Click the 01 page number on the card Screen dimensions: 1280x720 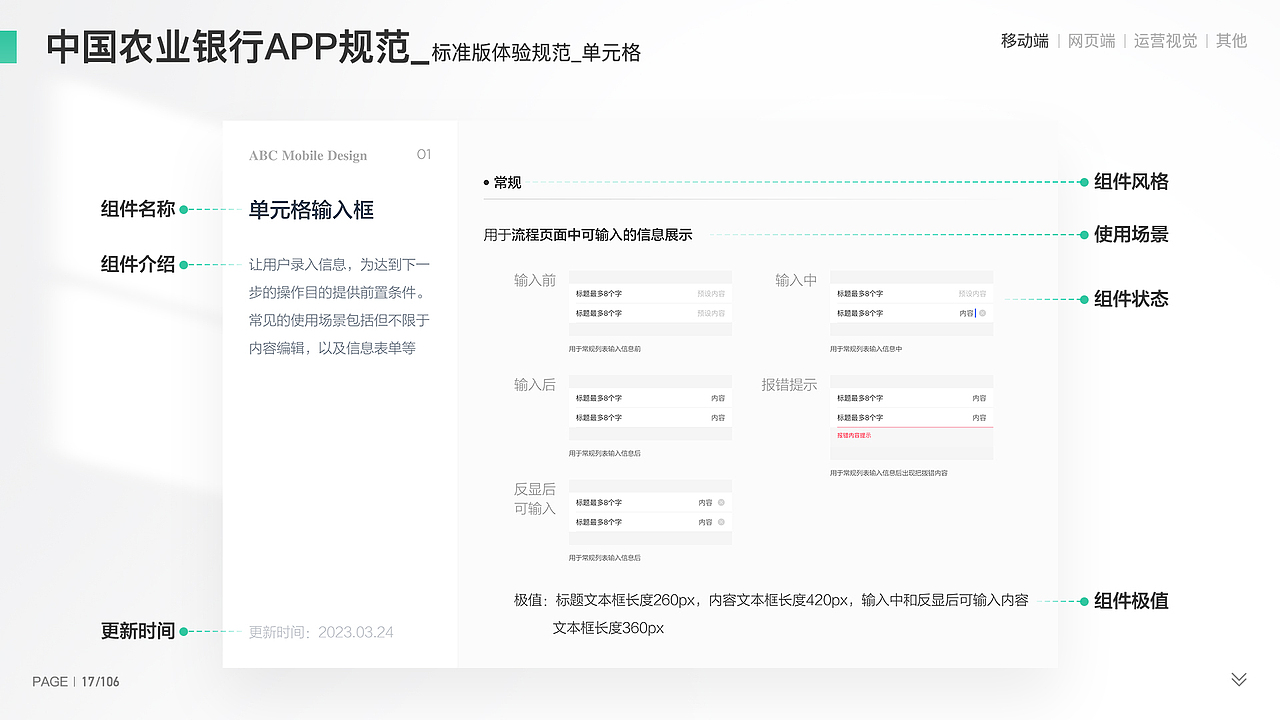(424, 155)
